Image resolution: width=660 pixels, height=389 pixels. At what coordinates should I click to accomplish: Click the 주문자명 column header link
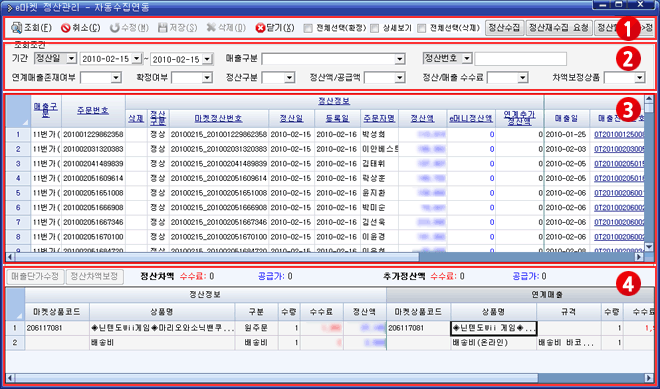click(x=379, y=119)
